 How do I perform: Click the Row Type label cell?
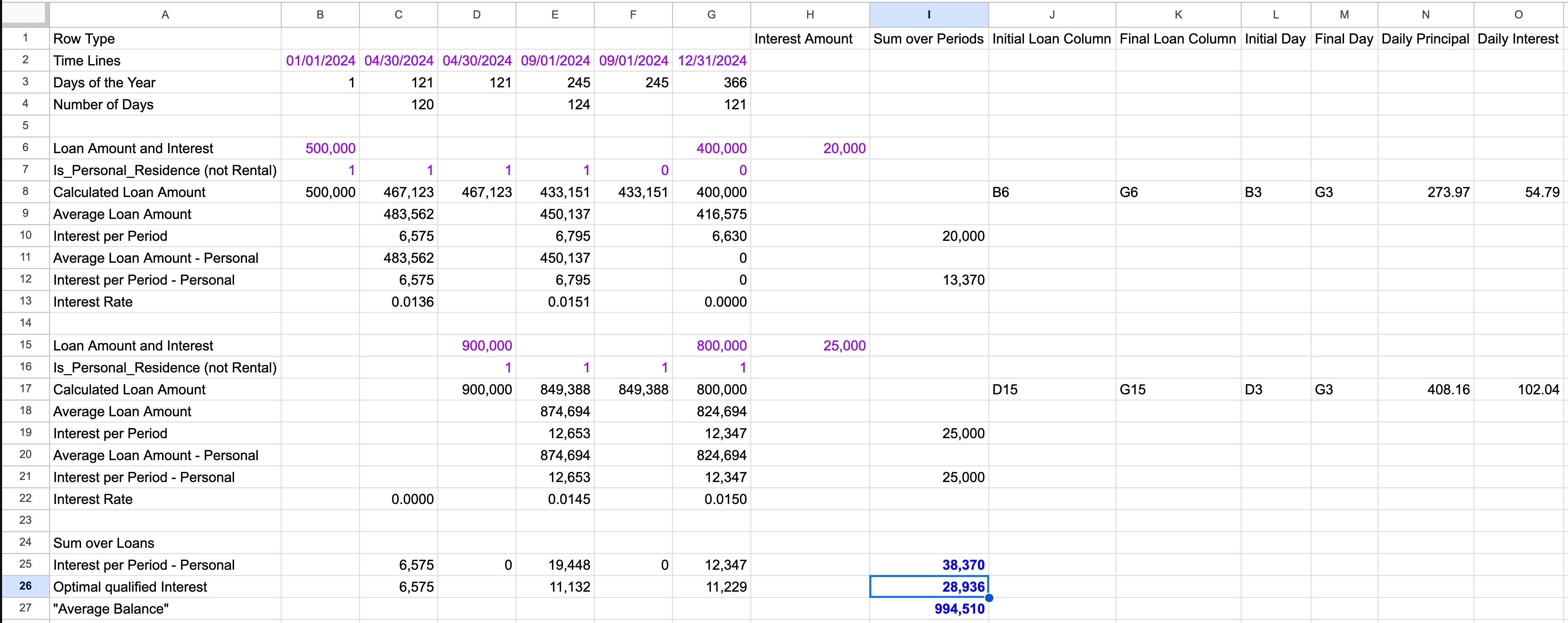165,39
